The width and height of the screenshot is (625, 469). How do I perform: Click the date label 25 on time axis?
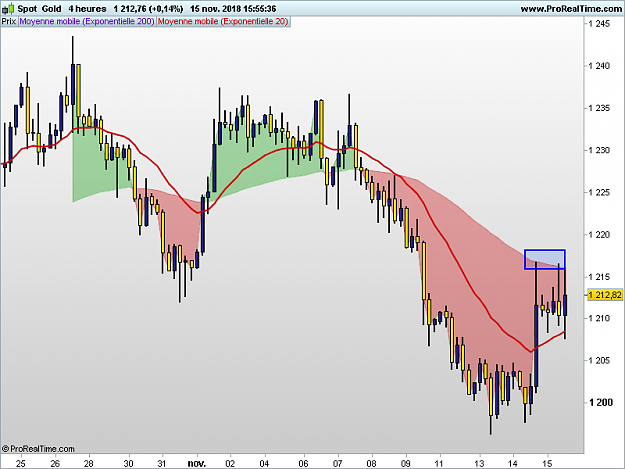coord(21,463)
